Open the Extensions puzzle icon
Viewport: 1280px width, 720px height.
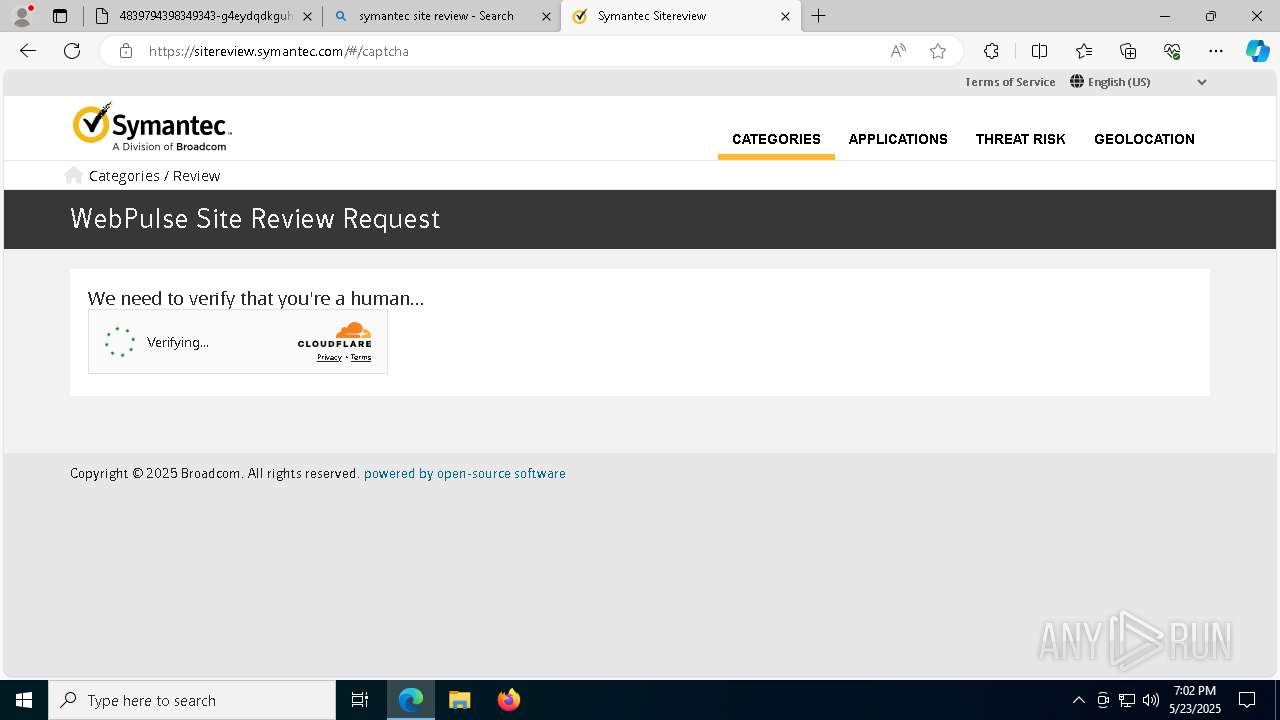click(991, 51)
